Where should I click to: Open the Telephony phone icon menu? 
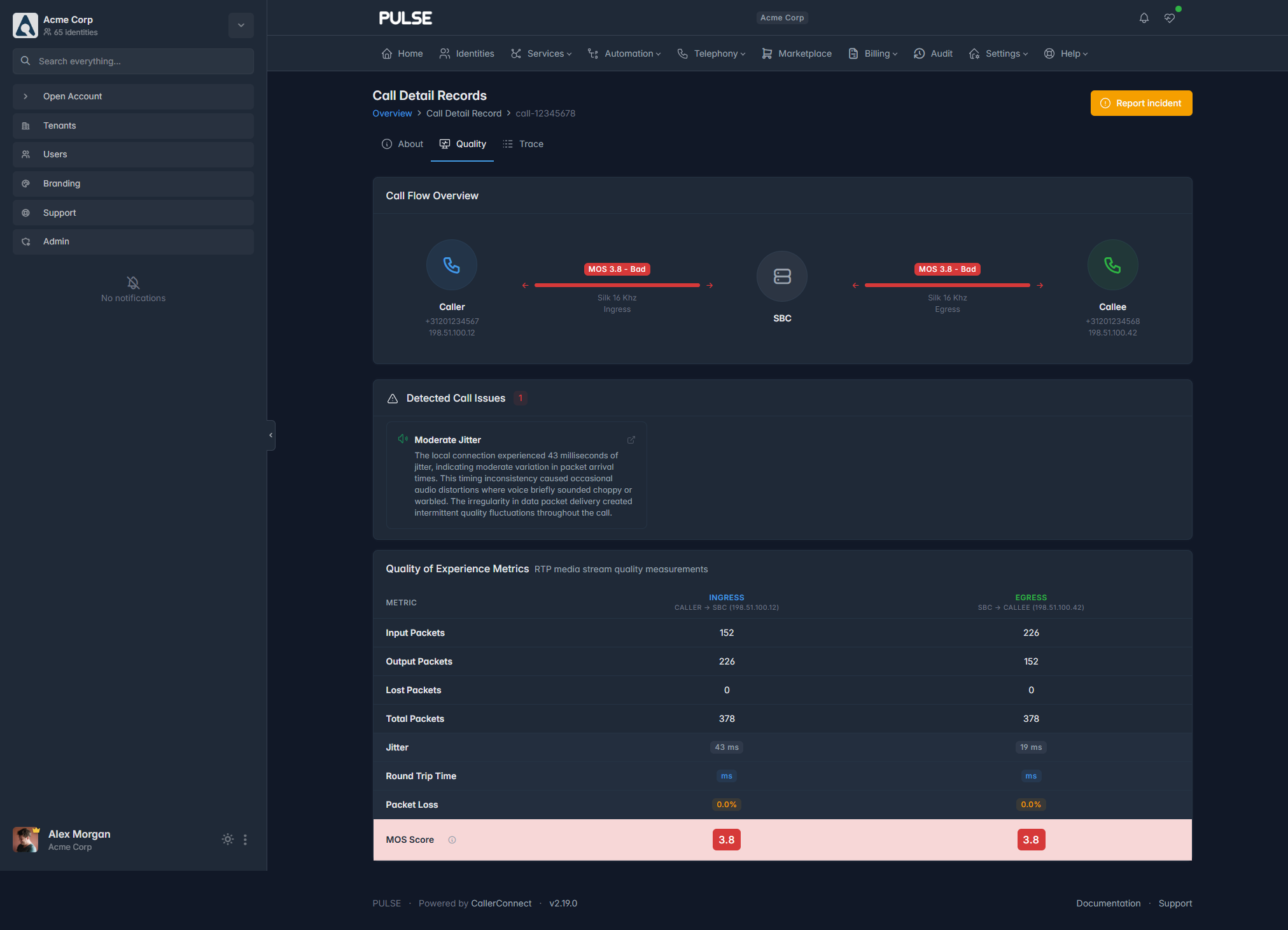point(682,53)
